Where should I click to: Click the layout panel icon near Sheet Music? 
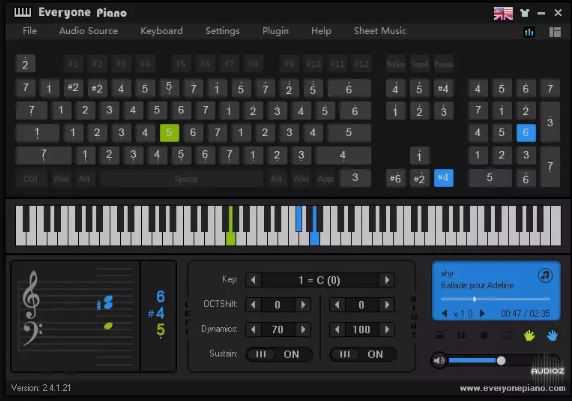coord(555,32)
